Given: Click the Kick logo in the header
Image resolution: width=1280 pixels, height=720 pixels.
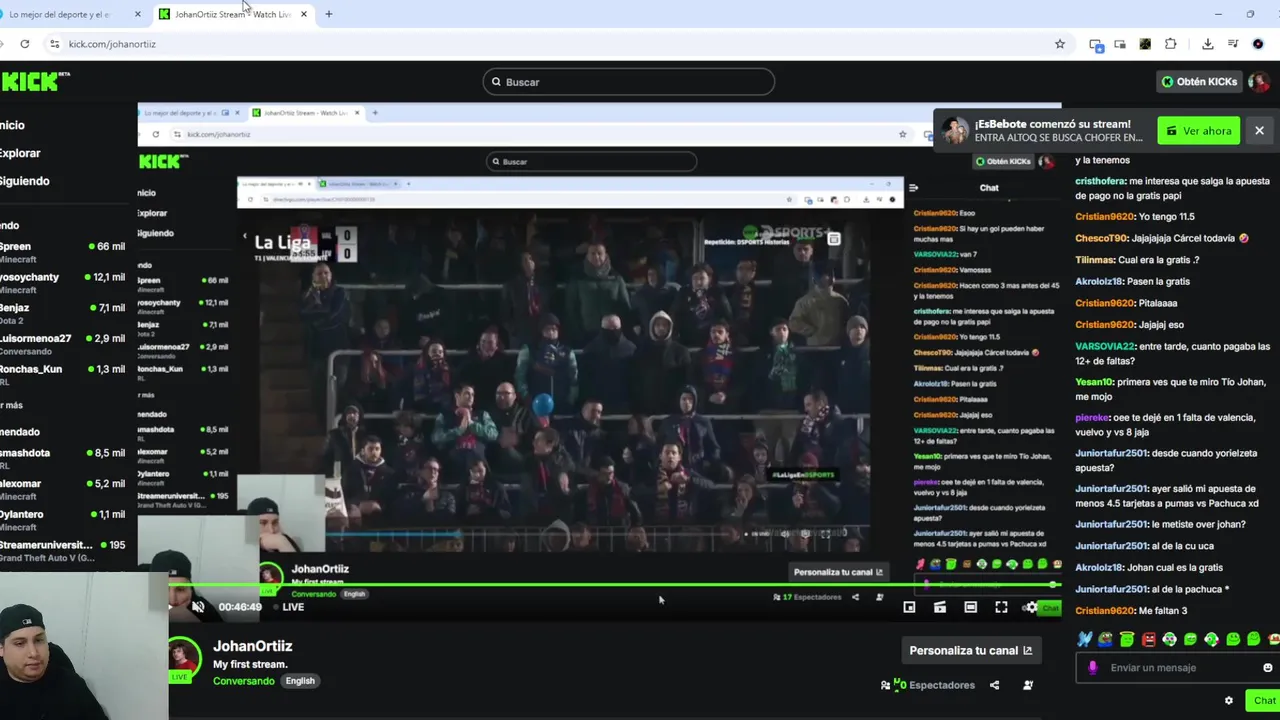Looking at the screenshot, I should pos(34,82).
